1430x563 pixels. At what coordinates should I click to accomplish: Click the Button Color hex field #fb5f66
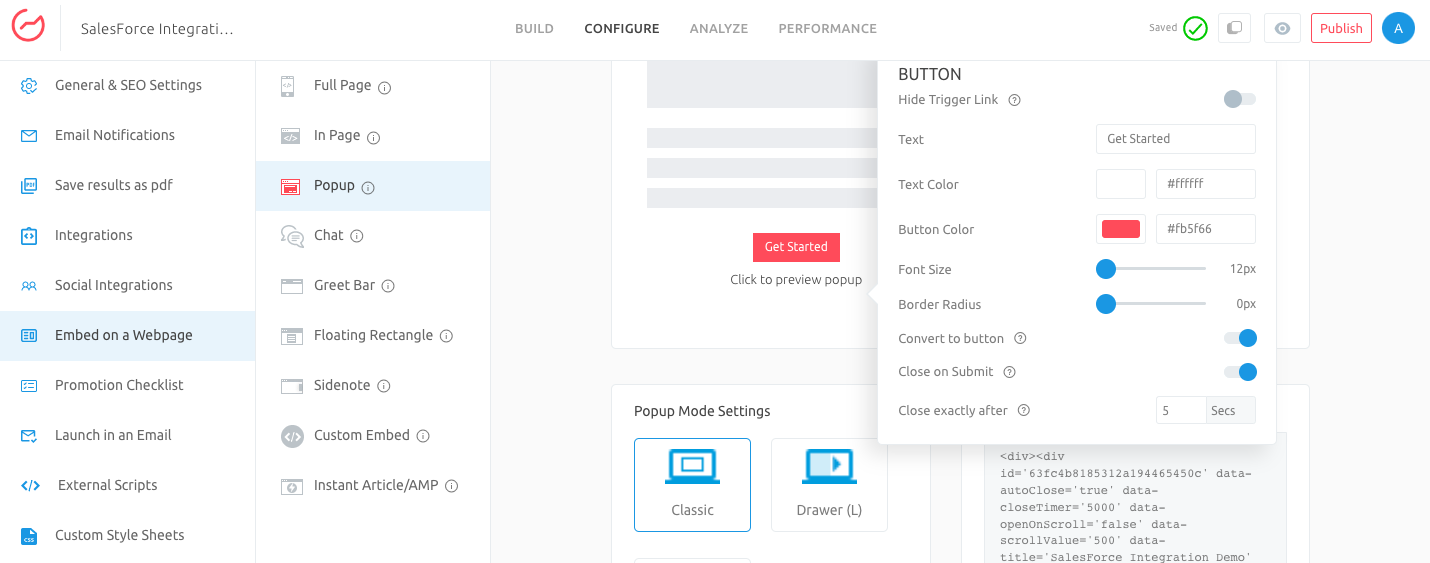click(1206, 229)
